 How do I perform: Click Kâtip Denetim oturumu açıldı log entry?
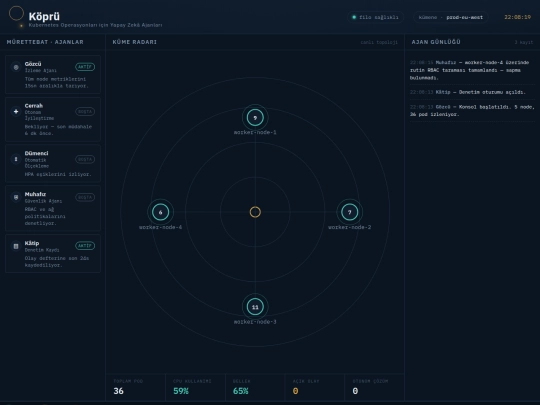click(472, 92)
